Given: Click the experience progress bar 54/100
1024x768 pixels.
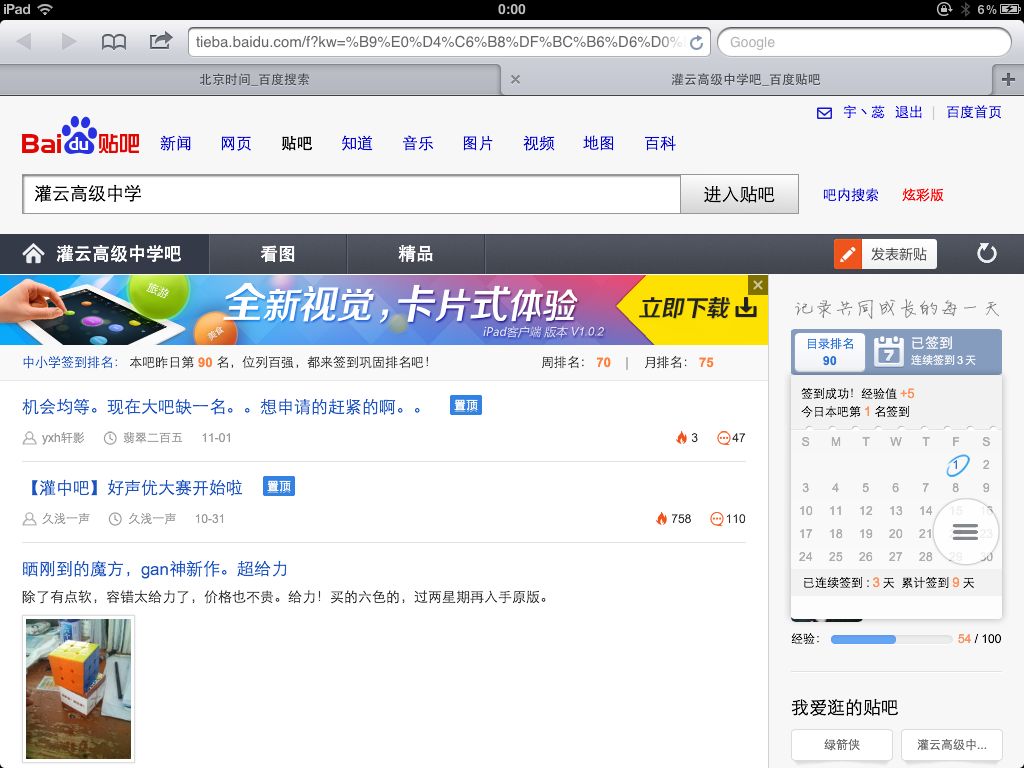Looking at the screenshot, I should point(891,639).
